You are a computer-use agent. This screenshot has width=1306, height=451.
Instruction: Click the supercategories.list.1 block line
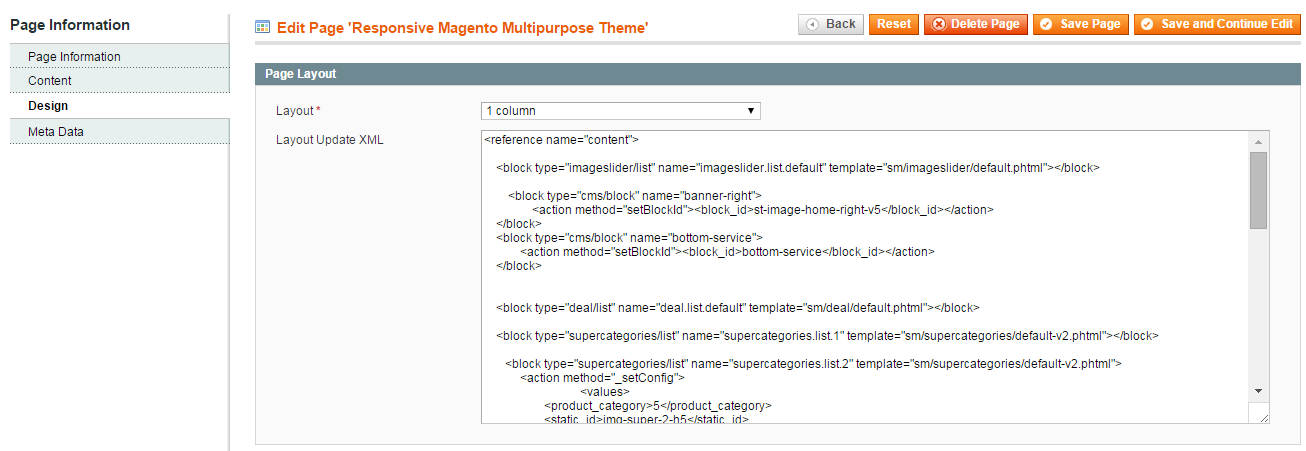(x=827, y=336)
